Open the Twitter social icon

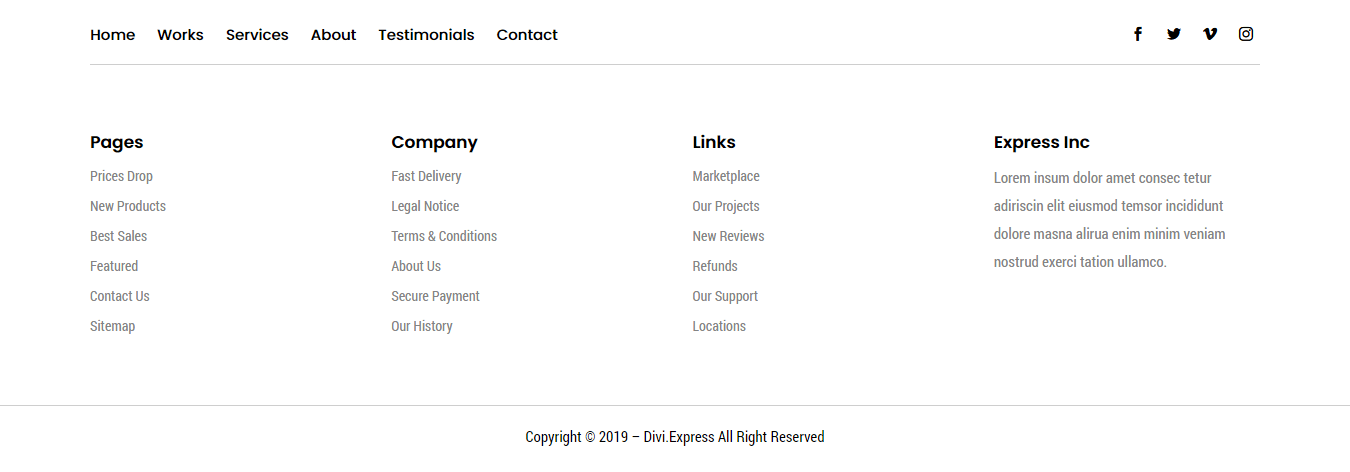click(x=1174, y=34)
